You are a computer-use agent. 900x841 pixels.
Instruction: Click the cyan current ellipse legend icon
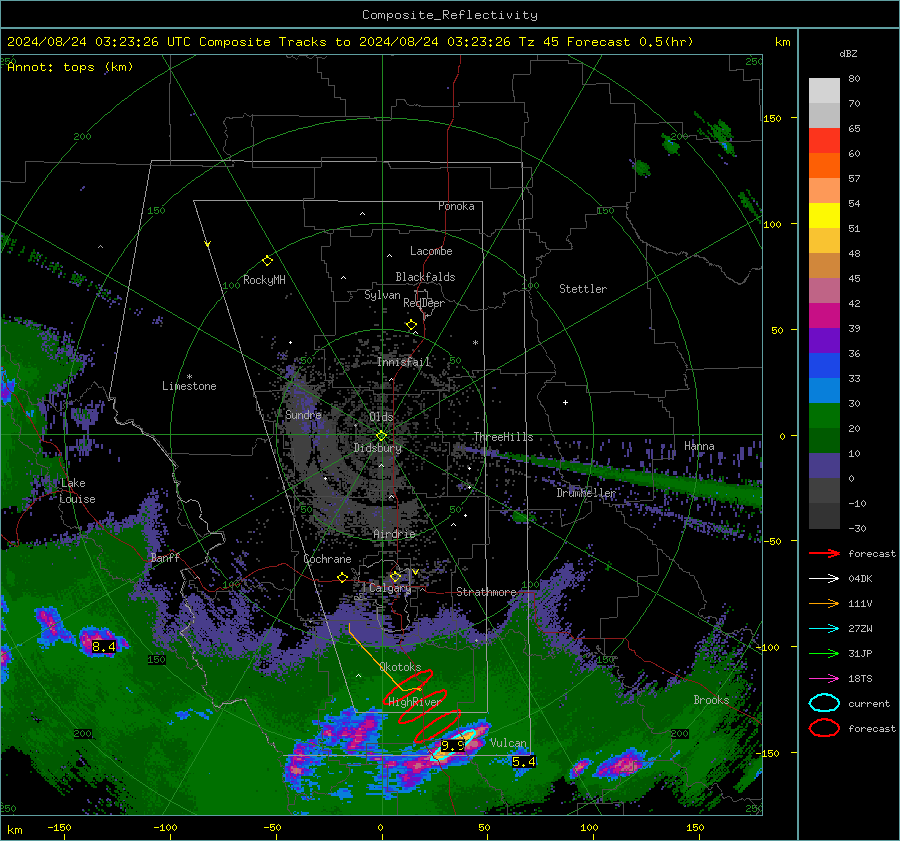pos(824,703)
